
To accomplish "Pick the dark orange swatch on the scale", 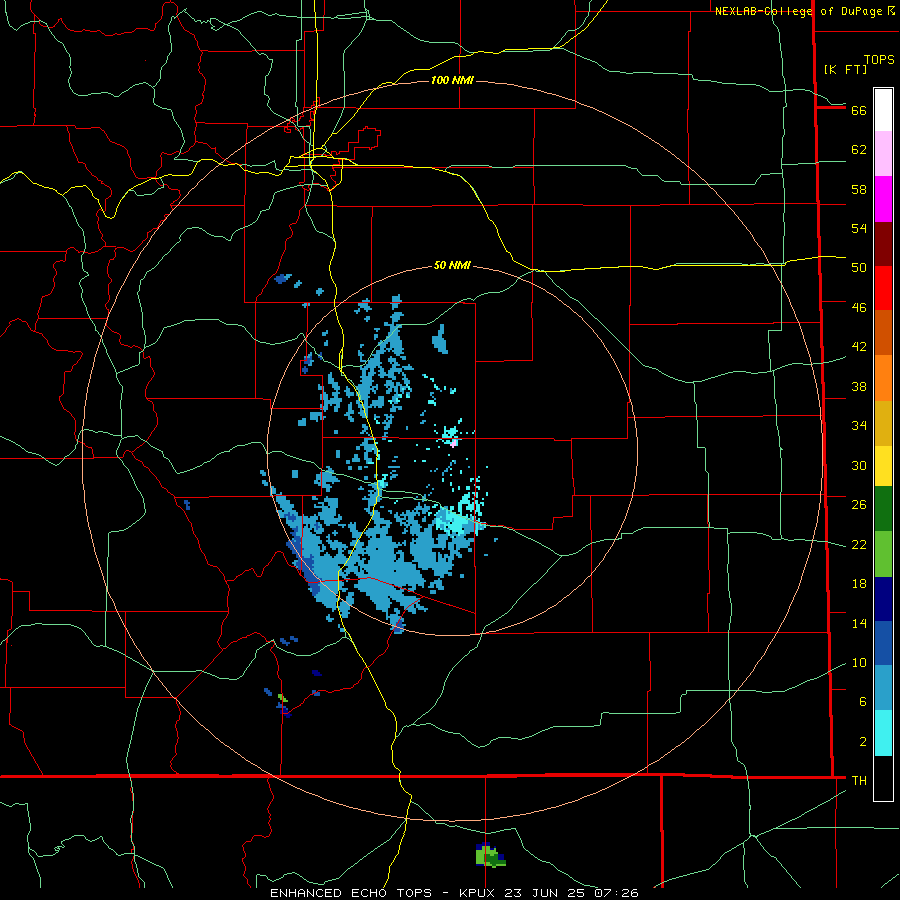I will (883, 333).
